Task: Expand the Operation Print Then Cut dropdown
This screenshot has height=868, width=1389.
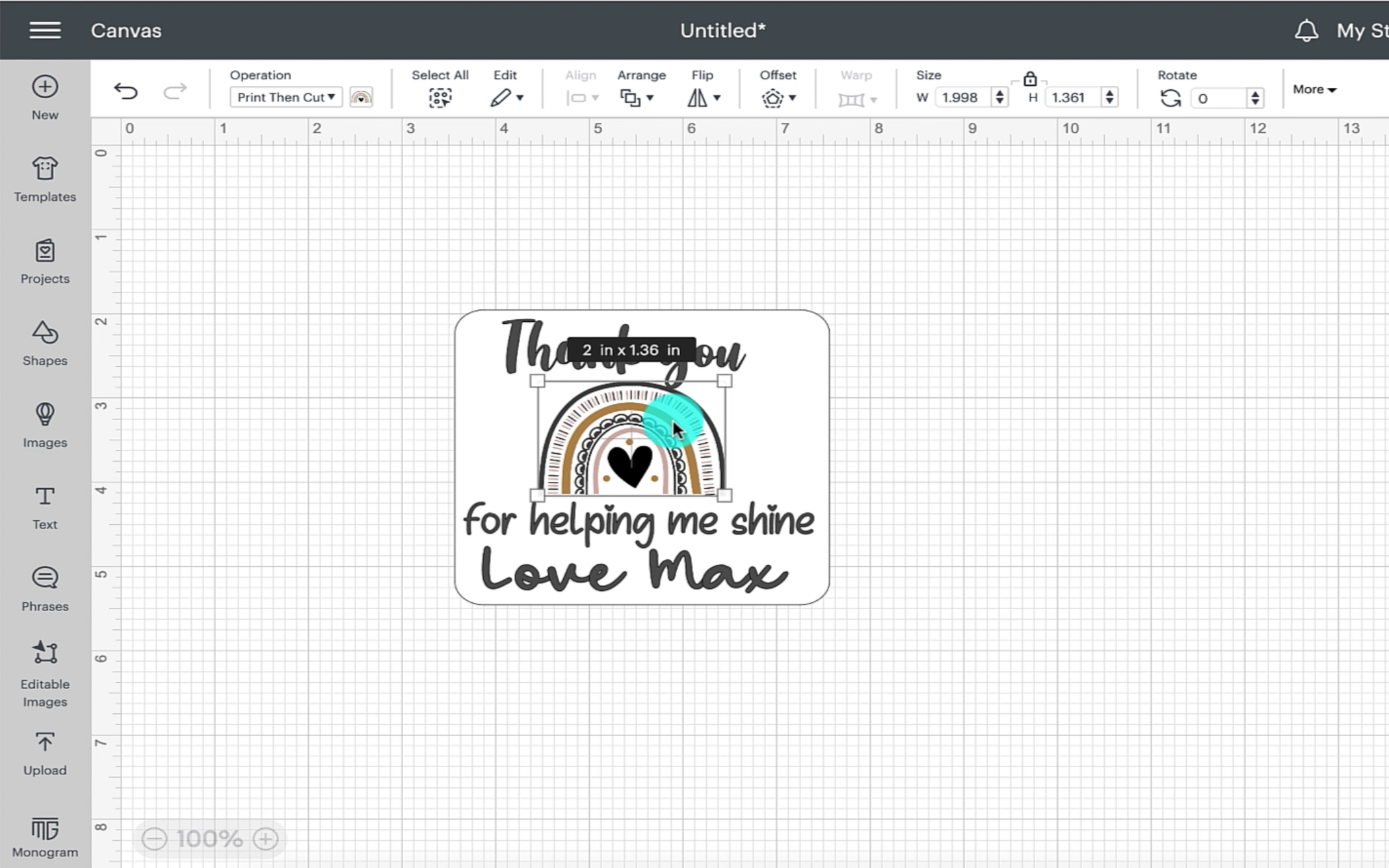Action: (285, 98)
